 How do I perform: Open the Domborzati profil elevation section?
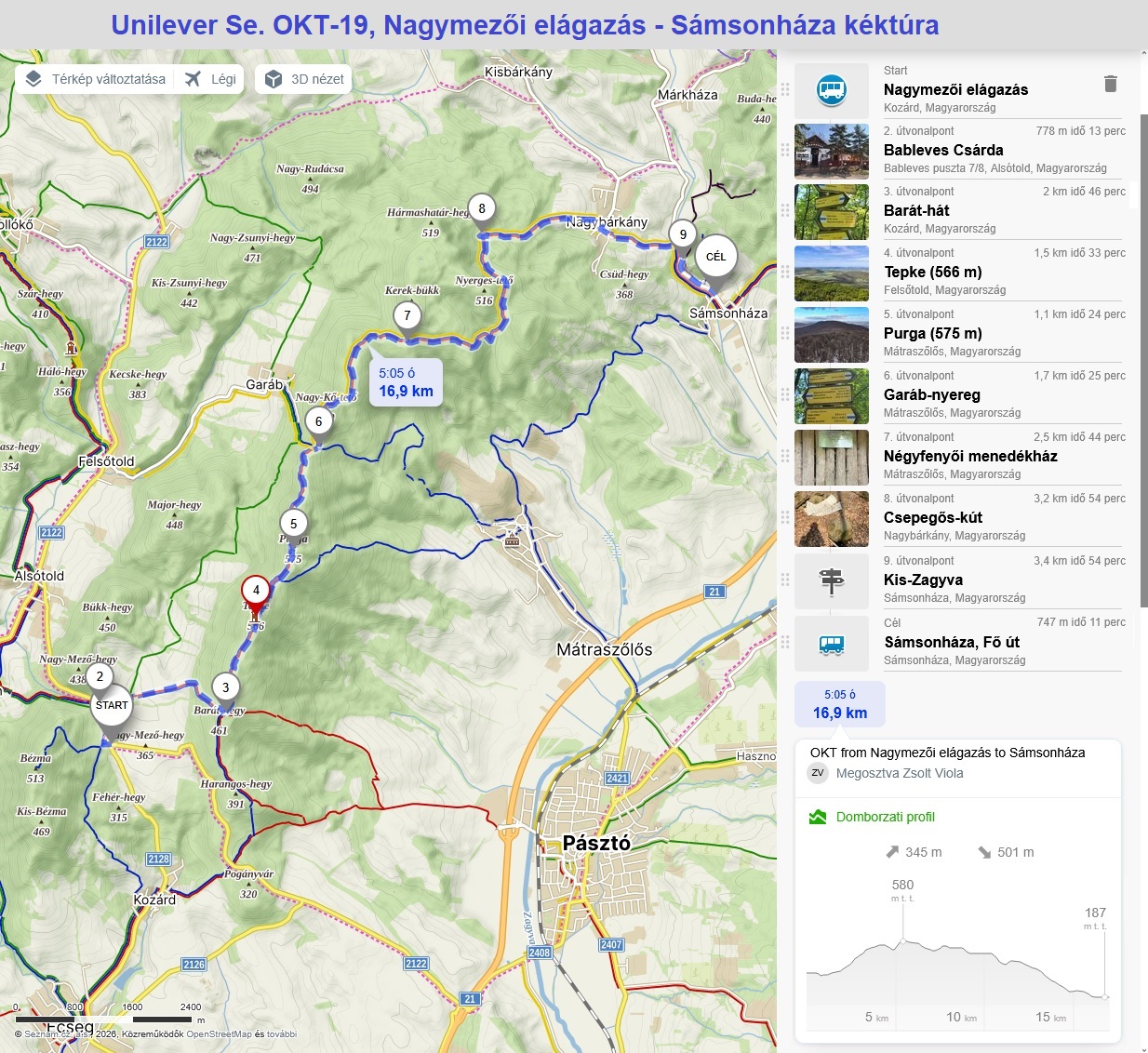coord(885,817)
